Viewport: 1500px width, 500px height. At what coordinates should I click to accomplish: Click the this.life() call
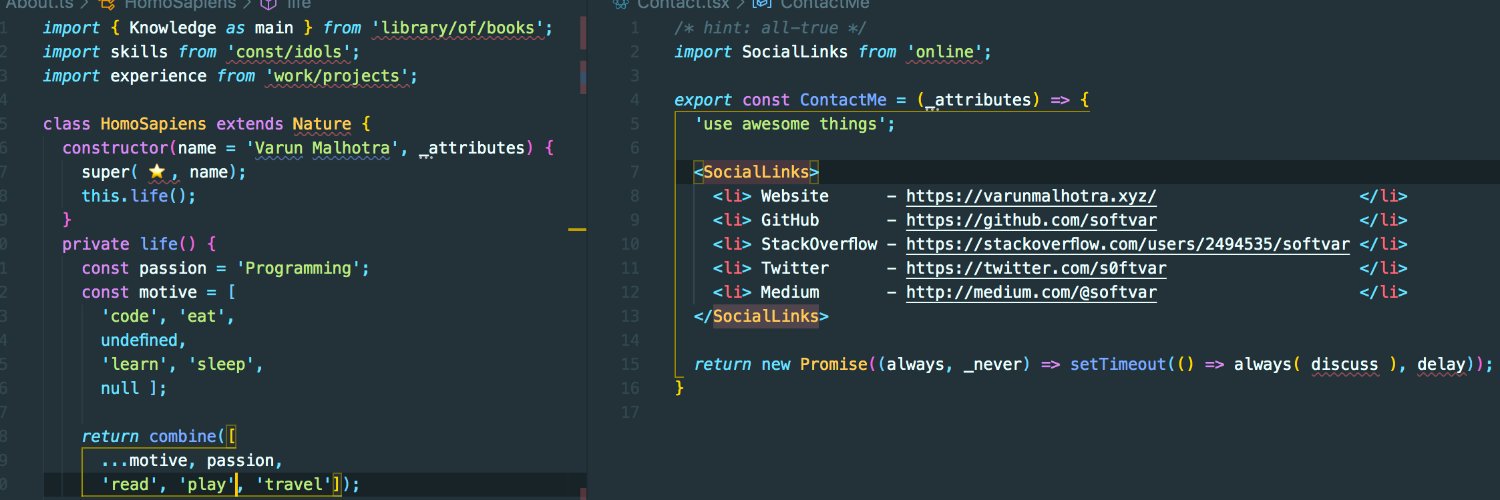click(x=139, y=196)
